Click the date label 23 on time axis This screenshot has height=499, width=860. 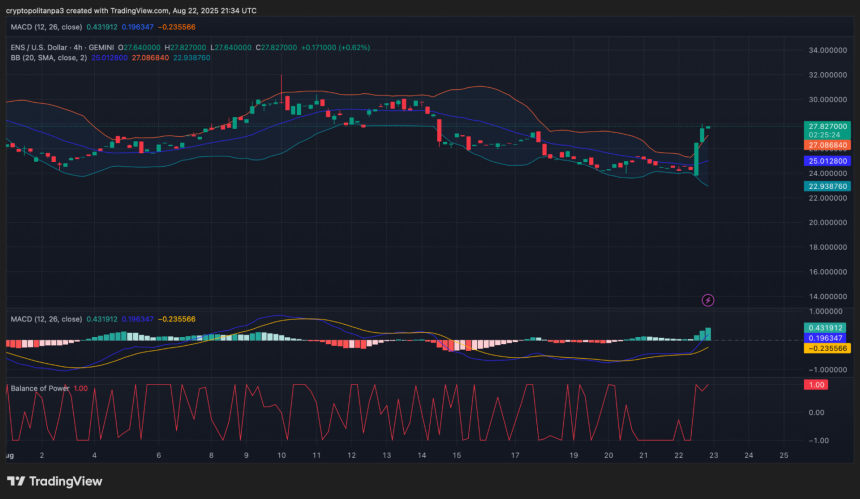715,455
